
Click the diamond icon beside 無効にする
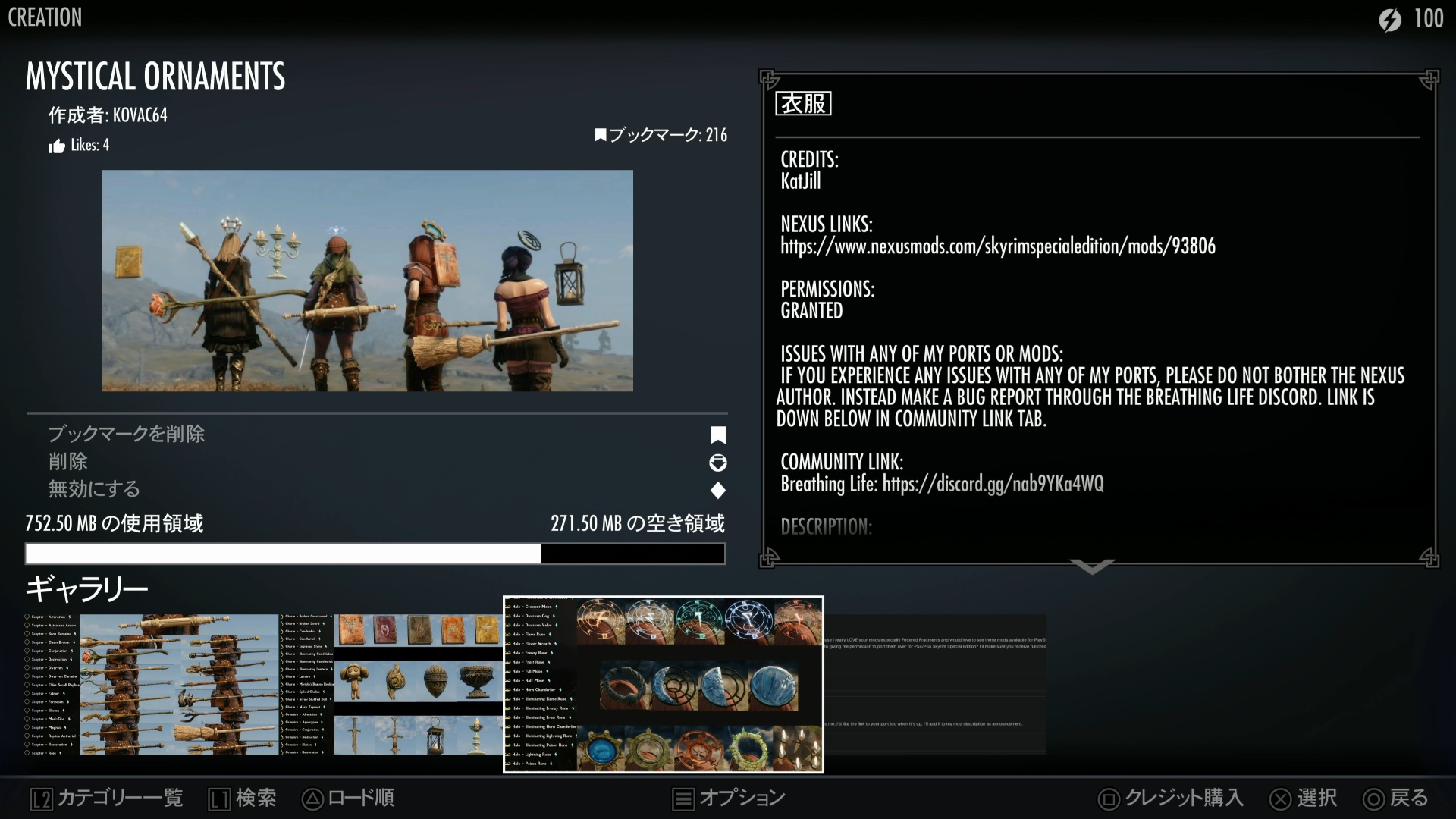[717, 491]
